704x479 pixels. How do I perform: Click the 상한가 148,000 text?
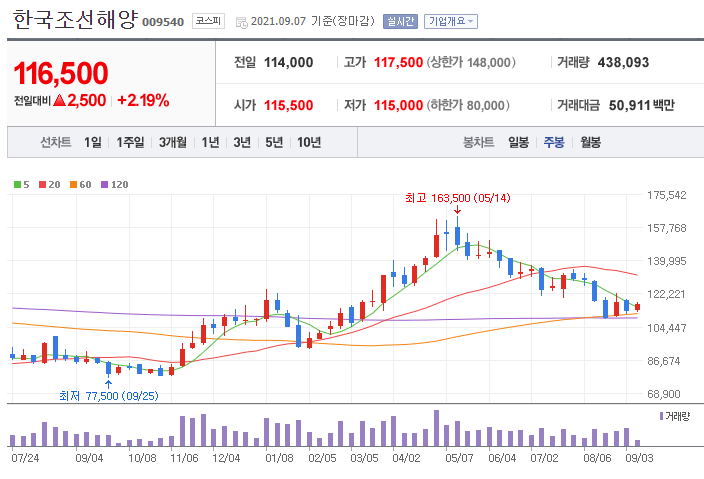[x=471, y=62]
